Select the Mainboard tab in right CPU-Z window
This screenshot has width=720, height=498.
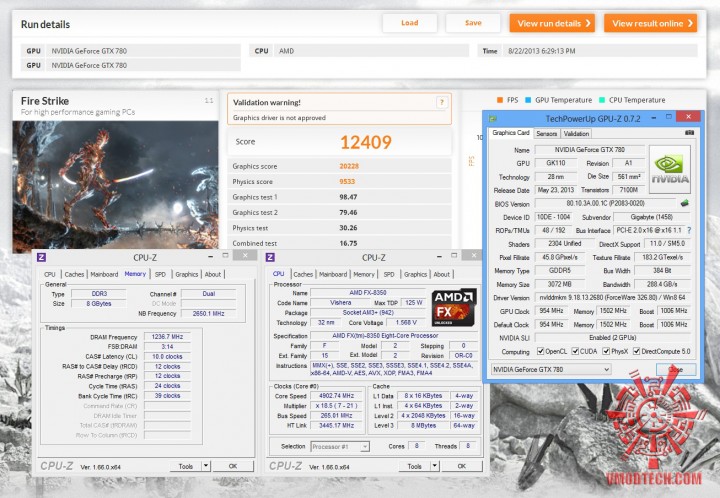pyautogui.click(x=333, y=274)
